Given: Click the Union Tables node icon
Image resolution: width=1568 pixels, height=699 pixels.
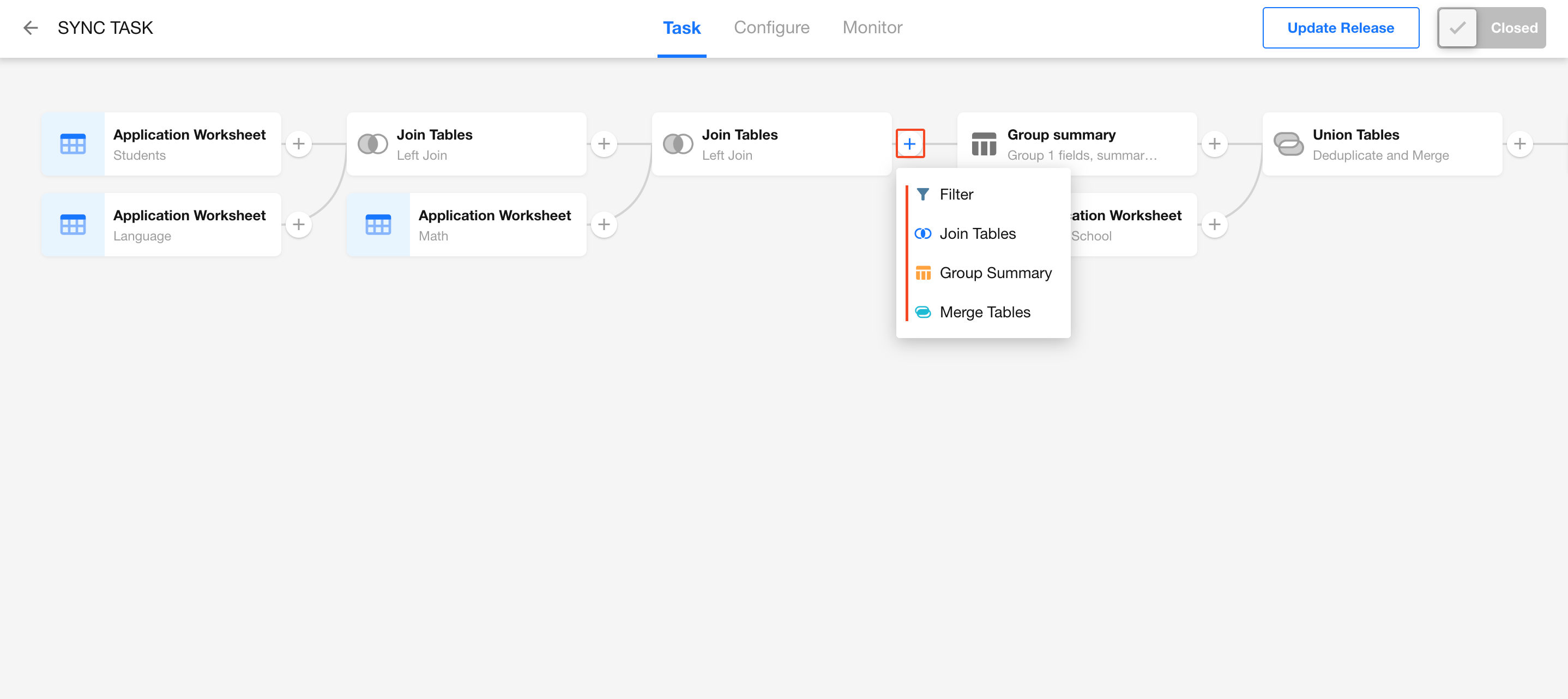Looking at the screenshot, I should pos(1288,144).
